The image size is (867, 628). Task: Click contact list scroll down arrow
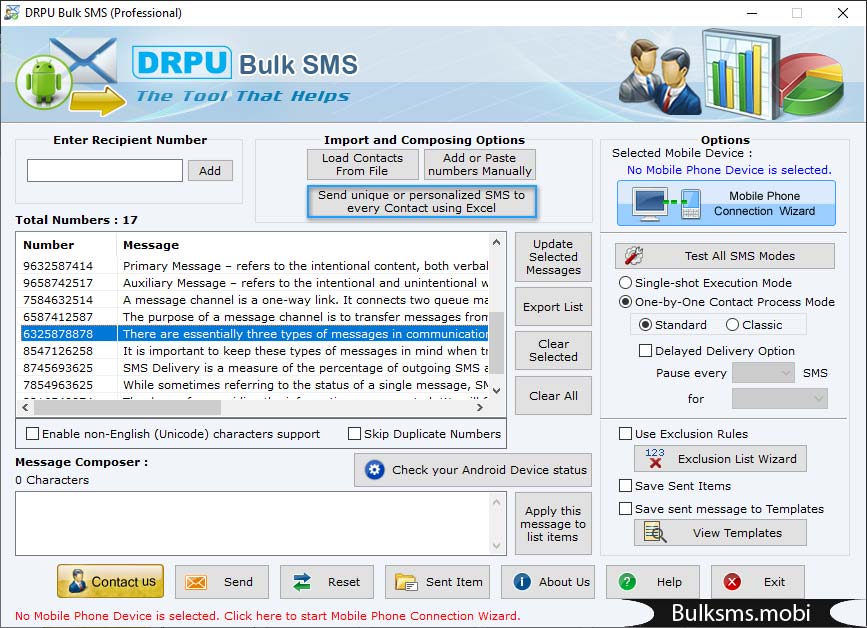[x=497, y=391]
